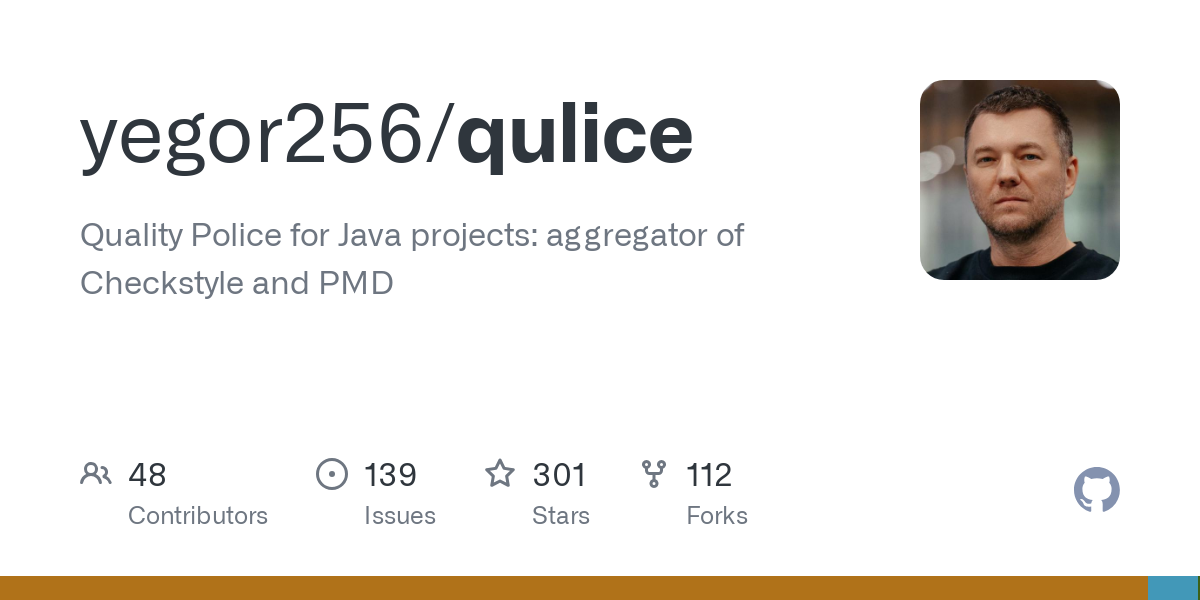1200x600 pixels.
Task: Click the Stars label text
Action: (561, 516)
